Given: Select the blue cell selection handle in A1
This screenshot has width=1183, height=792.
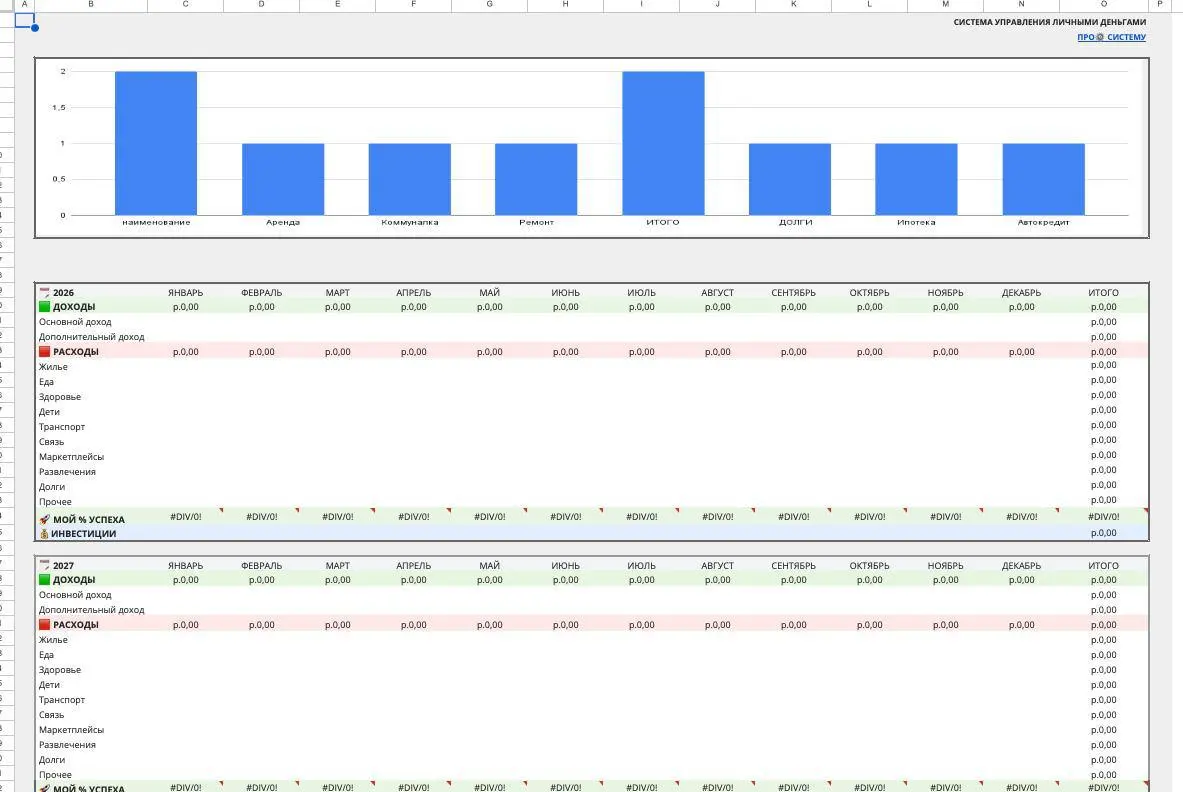Looking at the screenshot, I should 35,28.
